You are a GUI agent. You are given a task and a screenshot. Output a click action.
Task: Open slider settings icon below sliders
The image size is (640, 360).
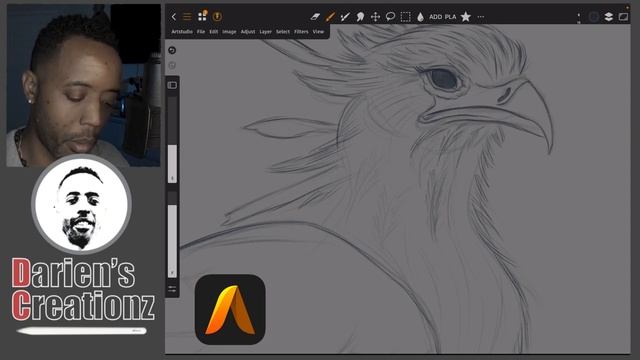[x=172, y=289]
